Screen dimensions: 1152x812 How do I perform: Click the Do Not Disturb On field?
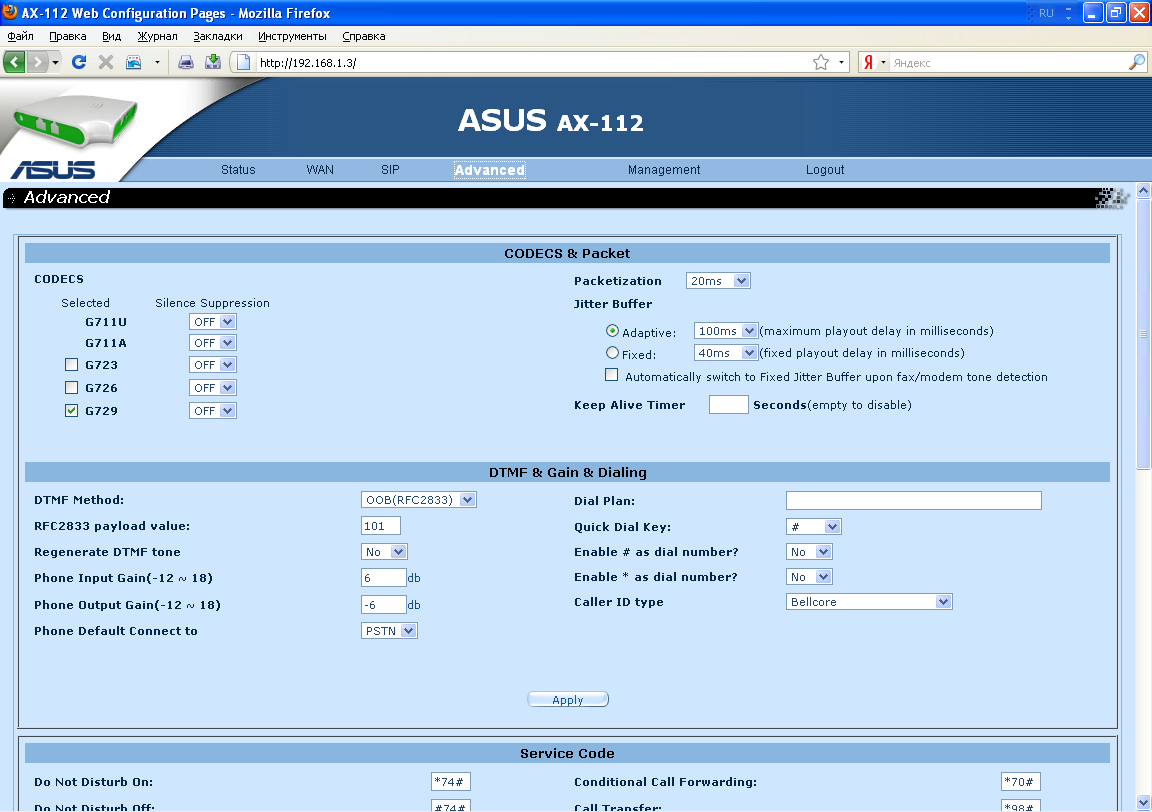tap(450, 782)
